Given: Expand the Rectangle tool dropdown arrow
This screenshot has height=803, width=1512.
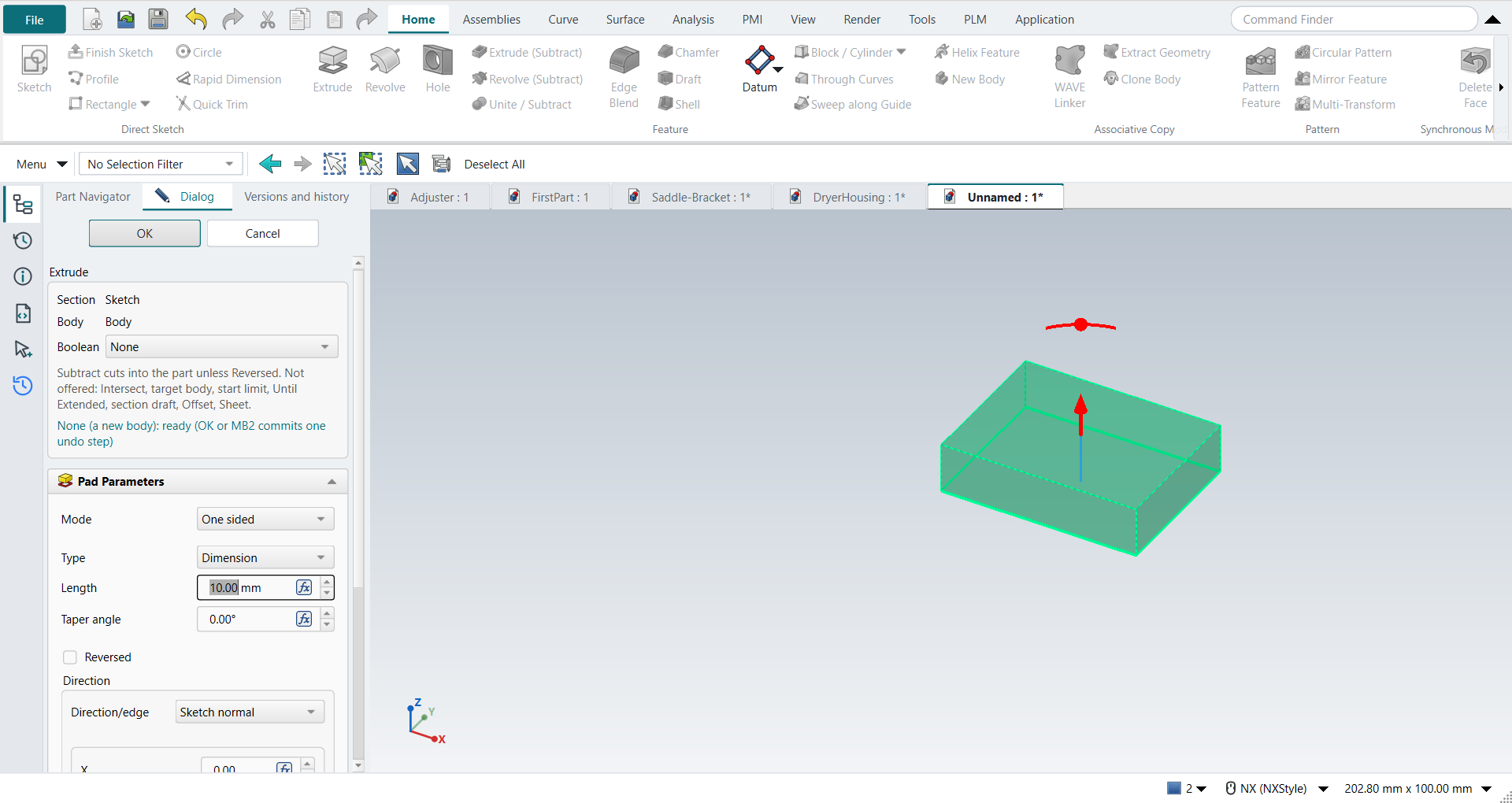Looking at the screenshot, I should pyautogui.click(x=145, y=104).
